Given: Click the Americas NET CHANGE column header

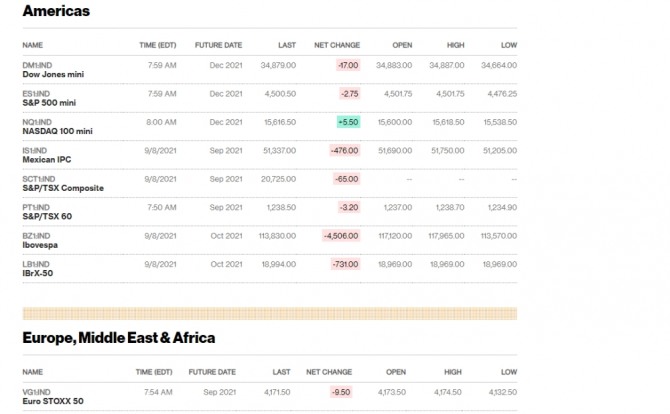Looking at the screenshot, I should point(337,45).
